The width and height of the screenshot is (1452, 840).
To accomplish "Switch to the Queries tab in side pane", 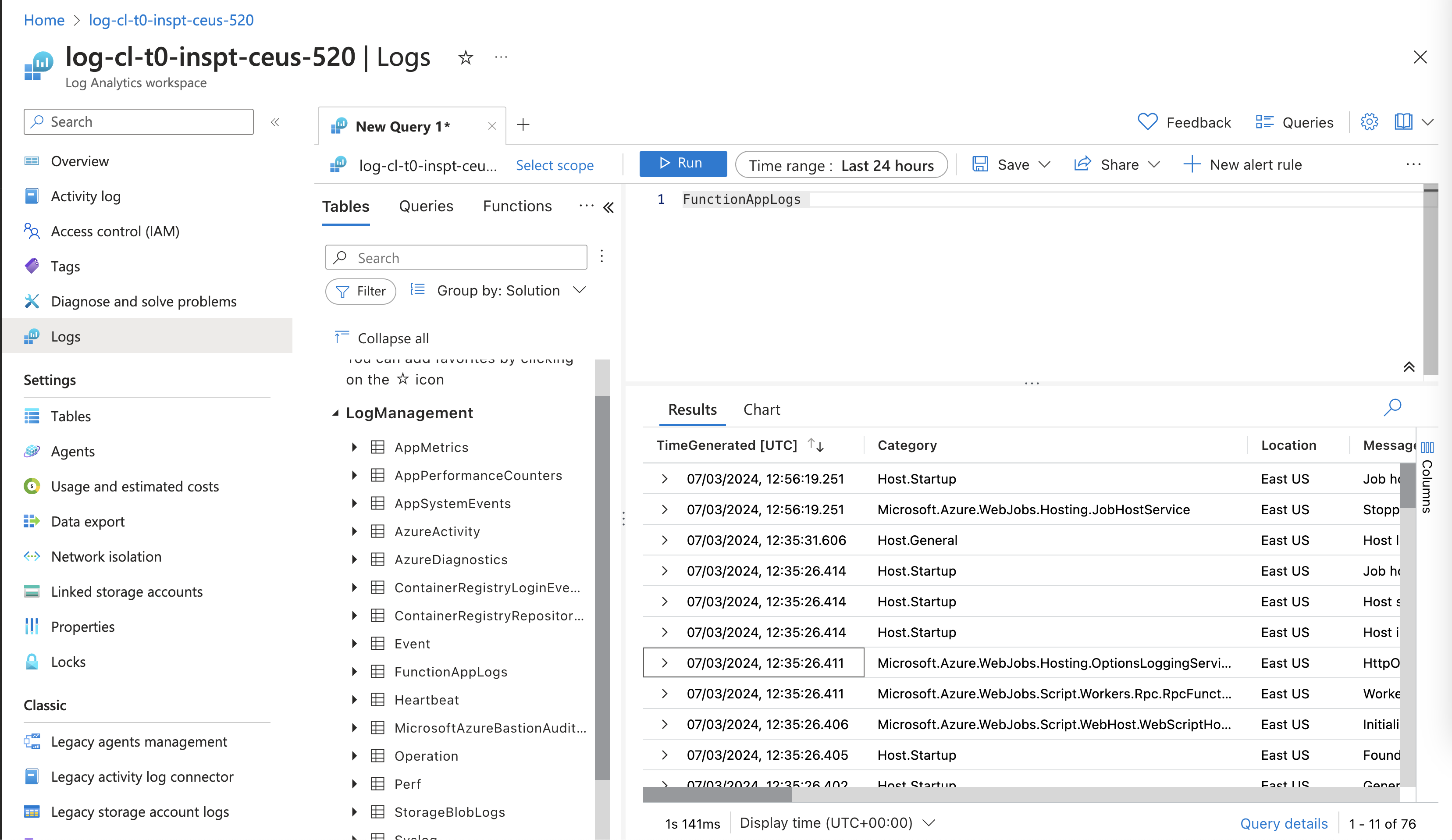I will pos(426,206).
